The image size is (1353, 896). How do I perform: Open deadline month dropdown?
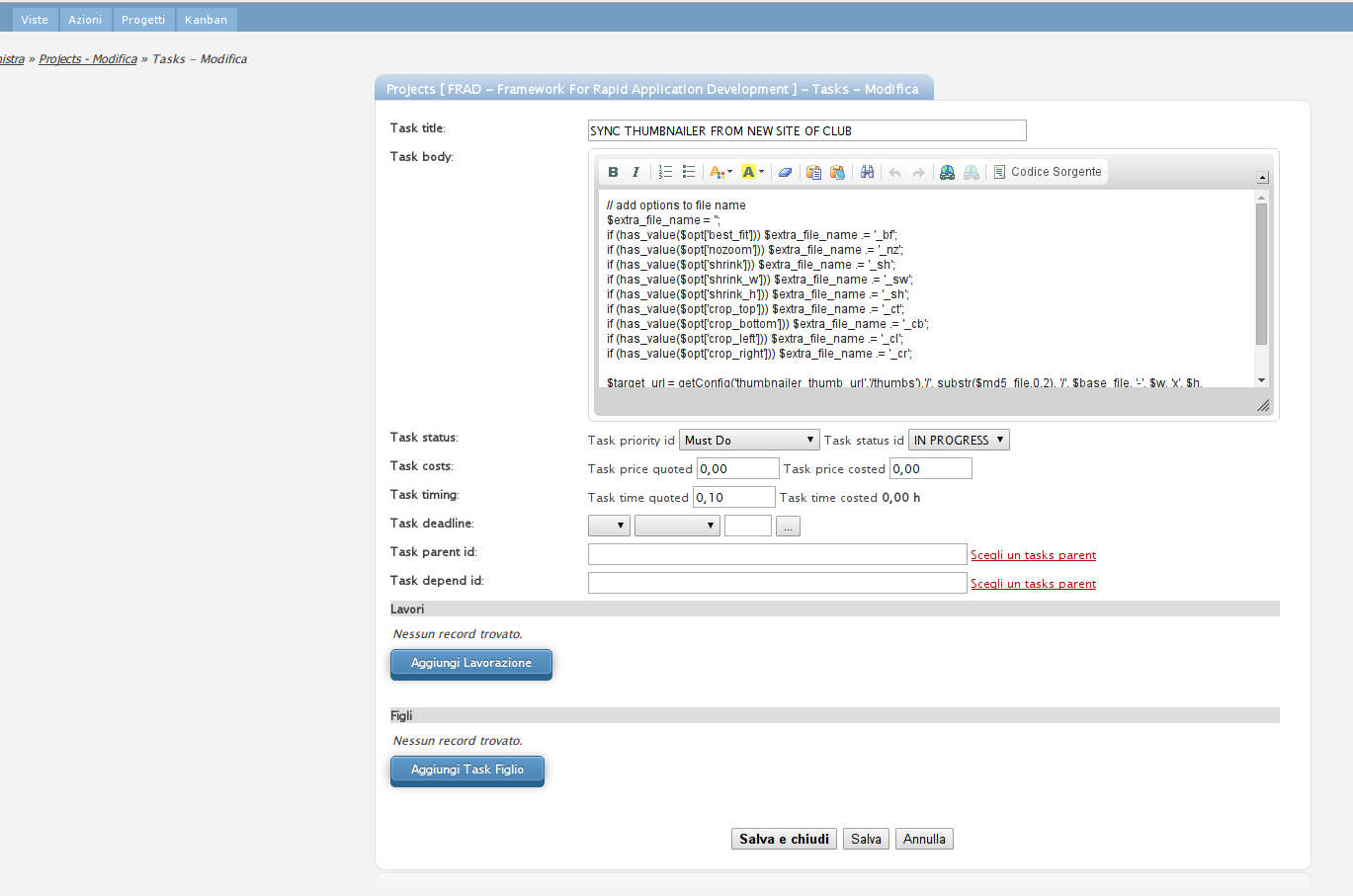pos(677,526)
